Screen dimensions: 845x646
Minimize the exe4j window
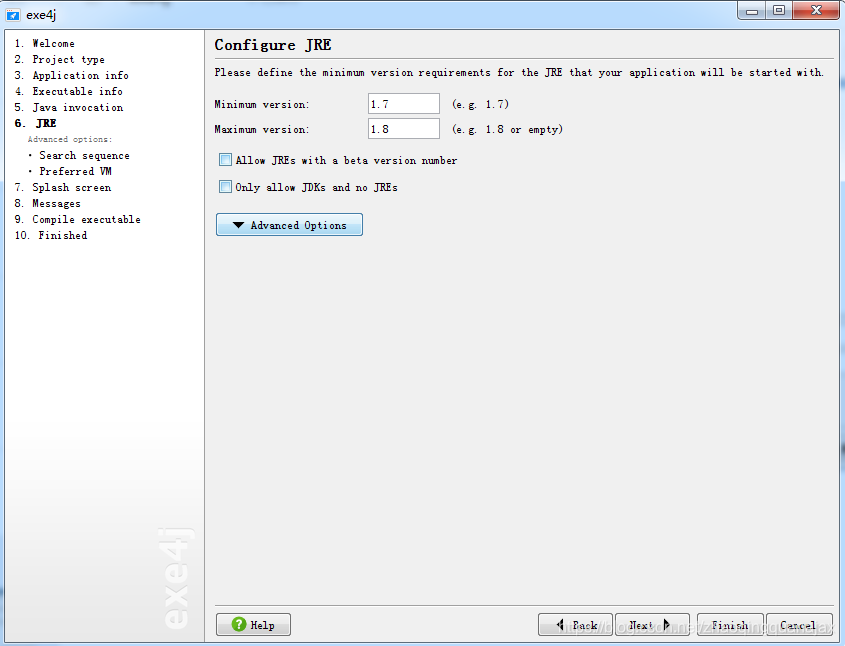click(x=752, y=11)
